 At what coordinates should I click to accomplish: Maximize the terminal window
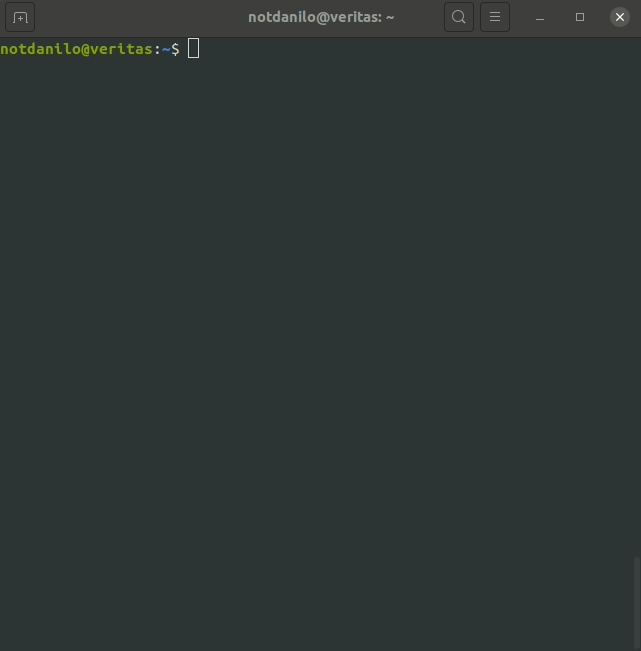pos(580,17)
